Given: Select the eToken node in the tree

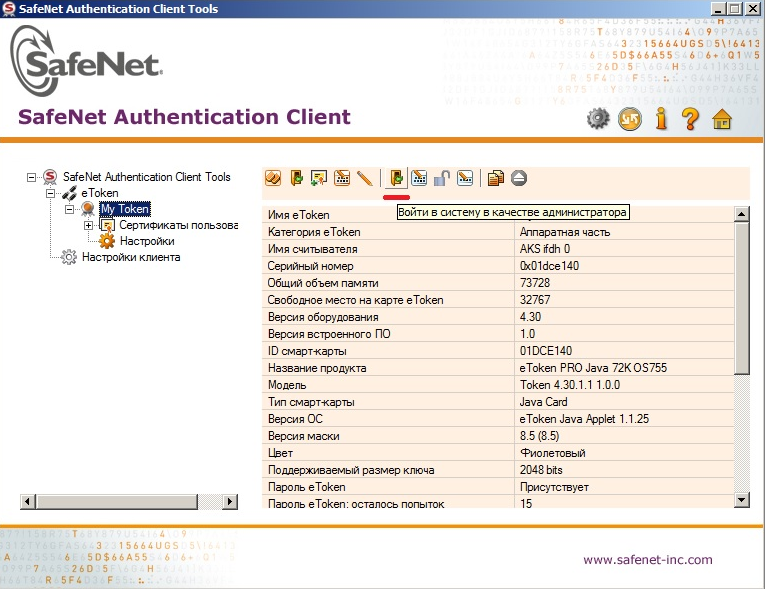Looking at the screenshot, I should click(x=100, y=193).
